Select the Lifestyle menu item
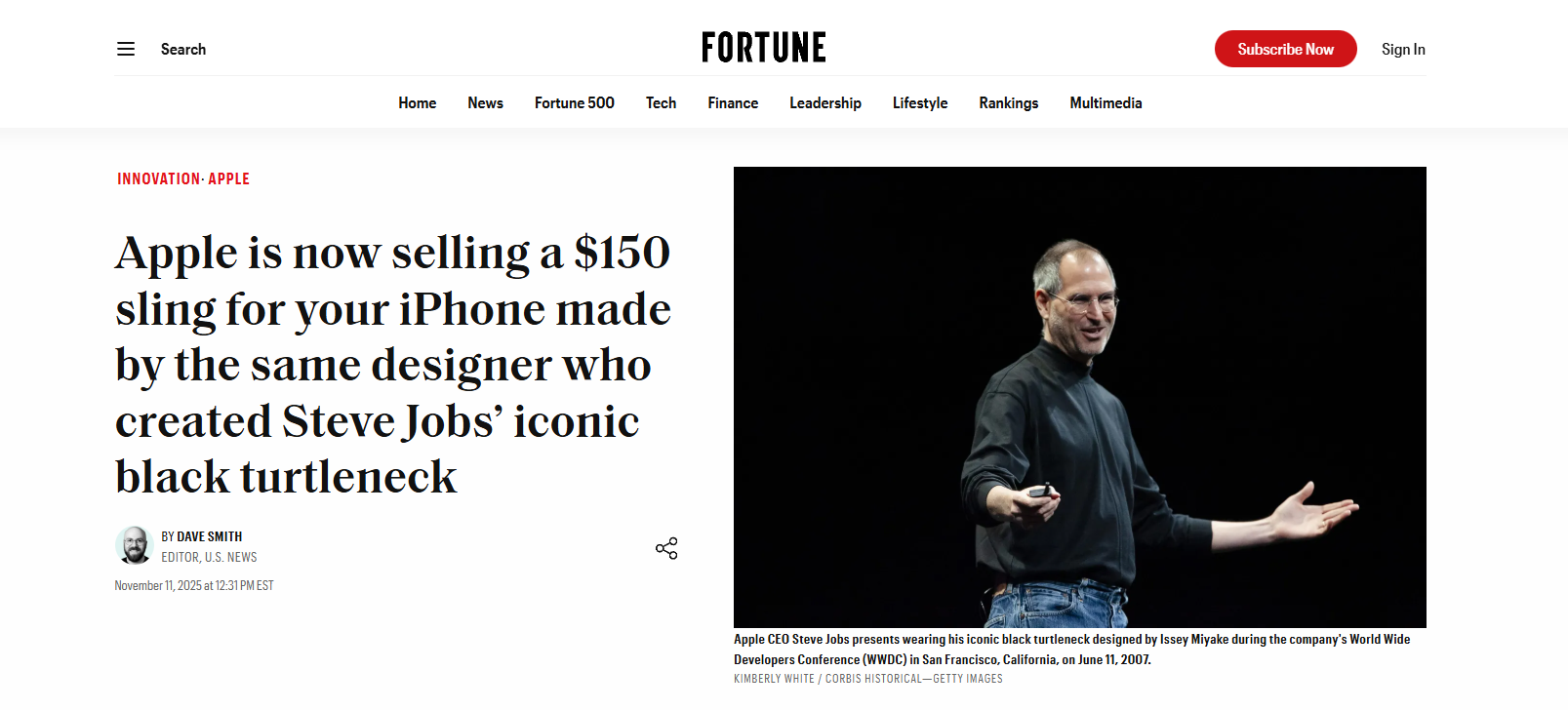Image resolution: width=1568 pixels, height=710 pixels. point(919,102)
